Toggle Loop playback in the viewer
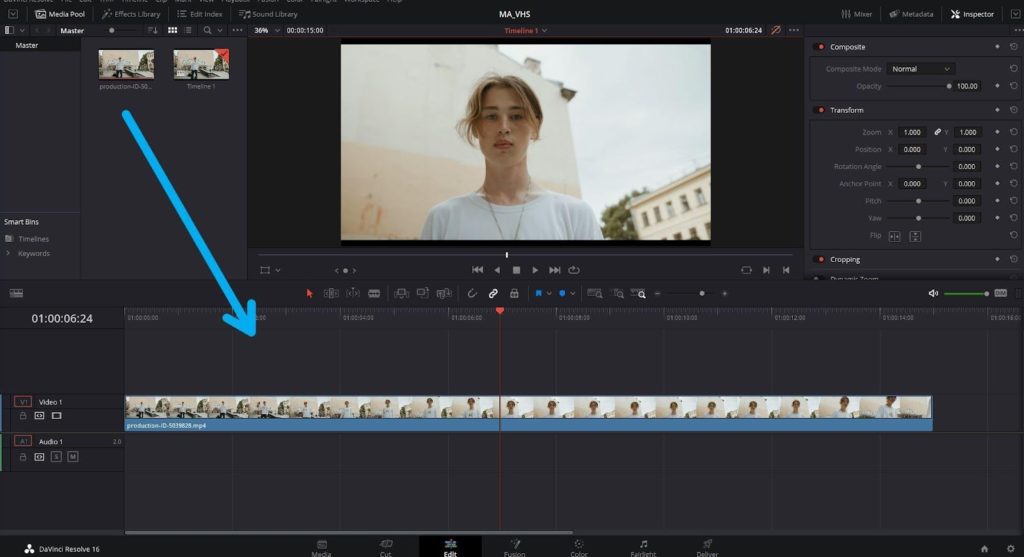Screen dimensions: 1024x557 [574, 270]
